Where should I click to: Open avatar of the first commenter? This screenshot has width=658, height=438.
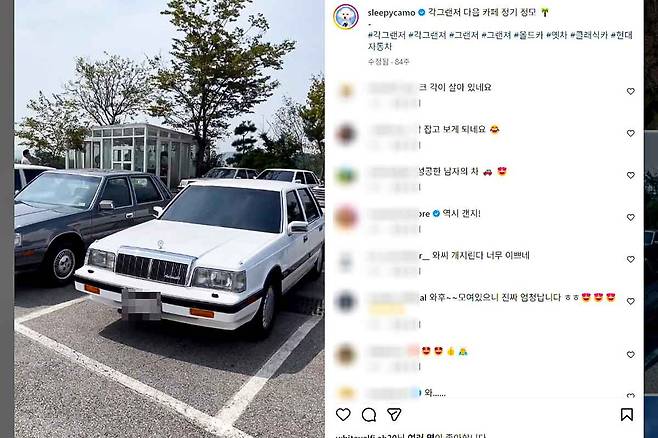(346, 91)
